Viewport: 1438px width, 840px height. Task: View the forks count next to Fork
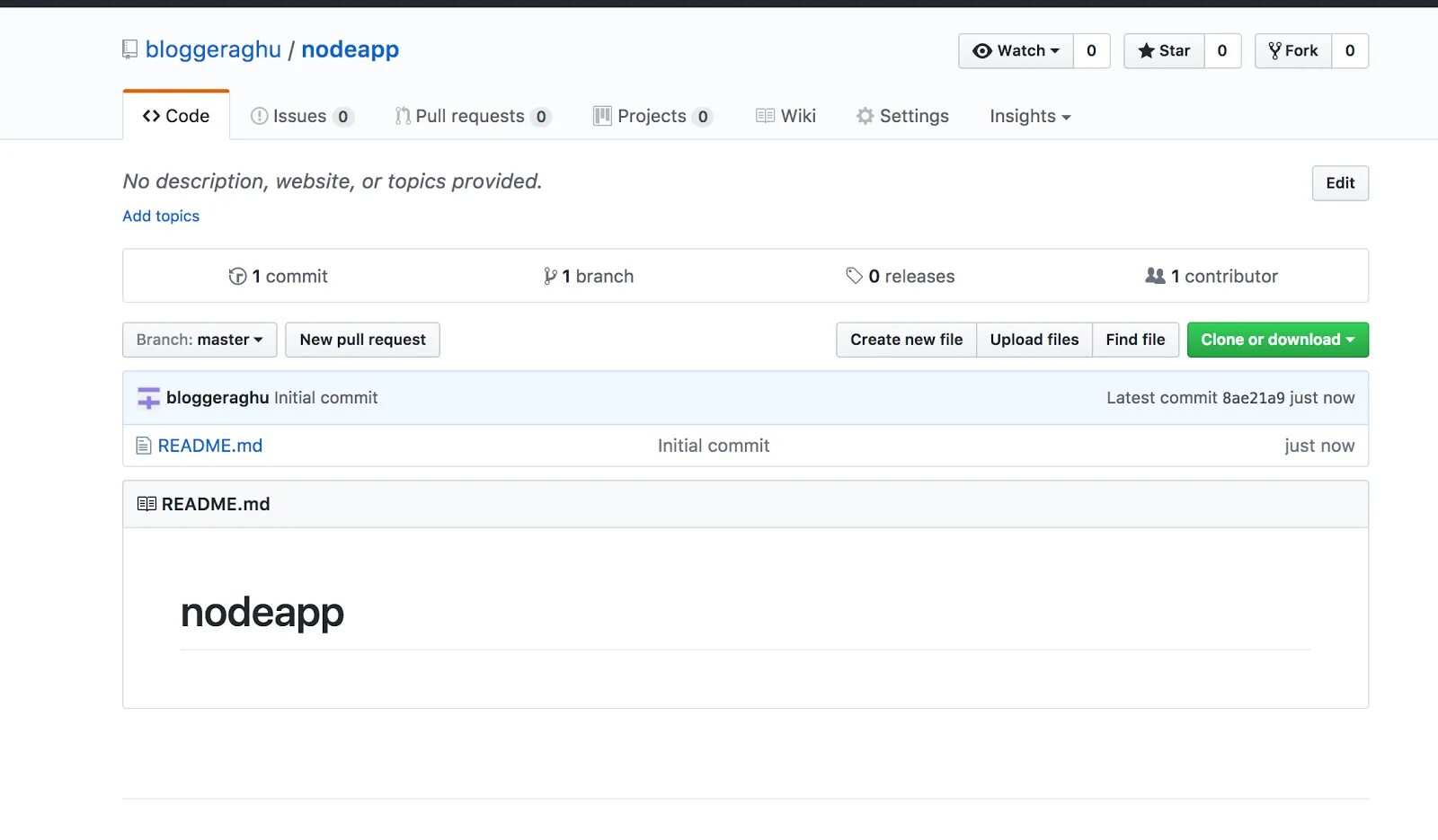click(x=1350, y=51)
